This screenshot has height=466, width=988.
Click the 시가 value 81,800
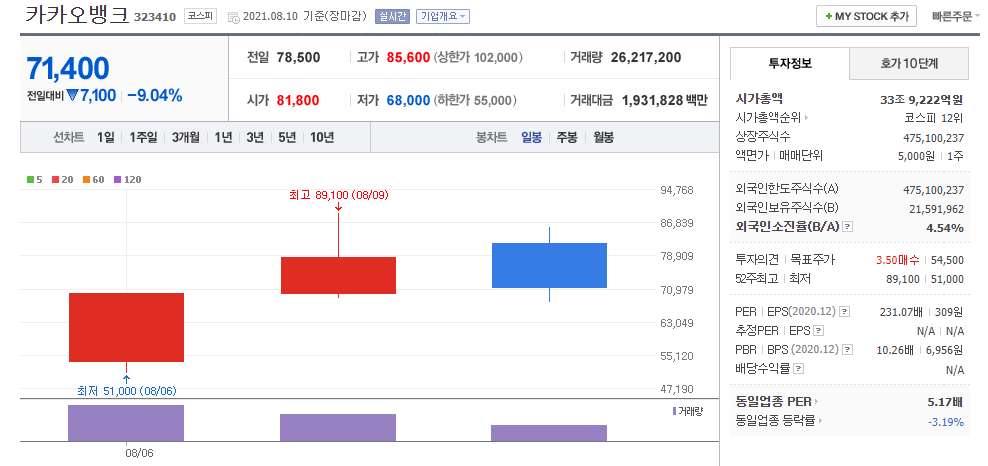298,100
